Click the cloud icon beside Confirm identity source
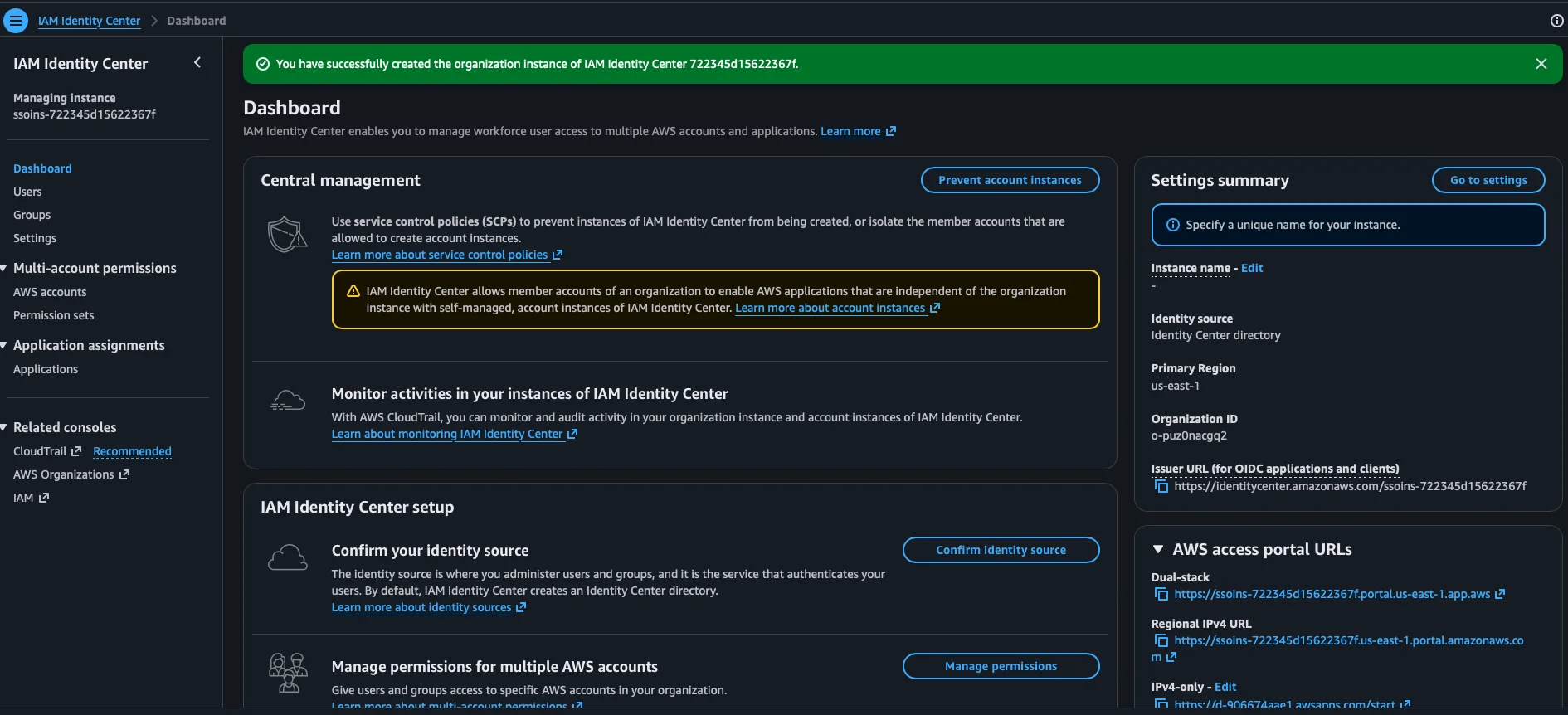1568x715 pixels. pyautogui.click(x=288, y=557)
